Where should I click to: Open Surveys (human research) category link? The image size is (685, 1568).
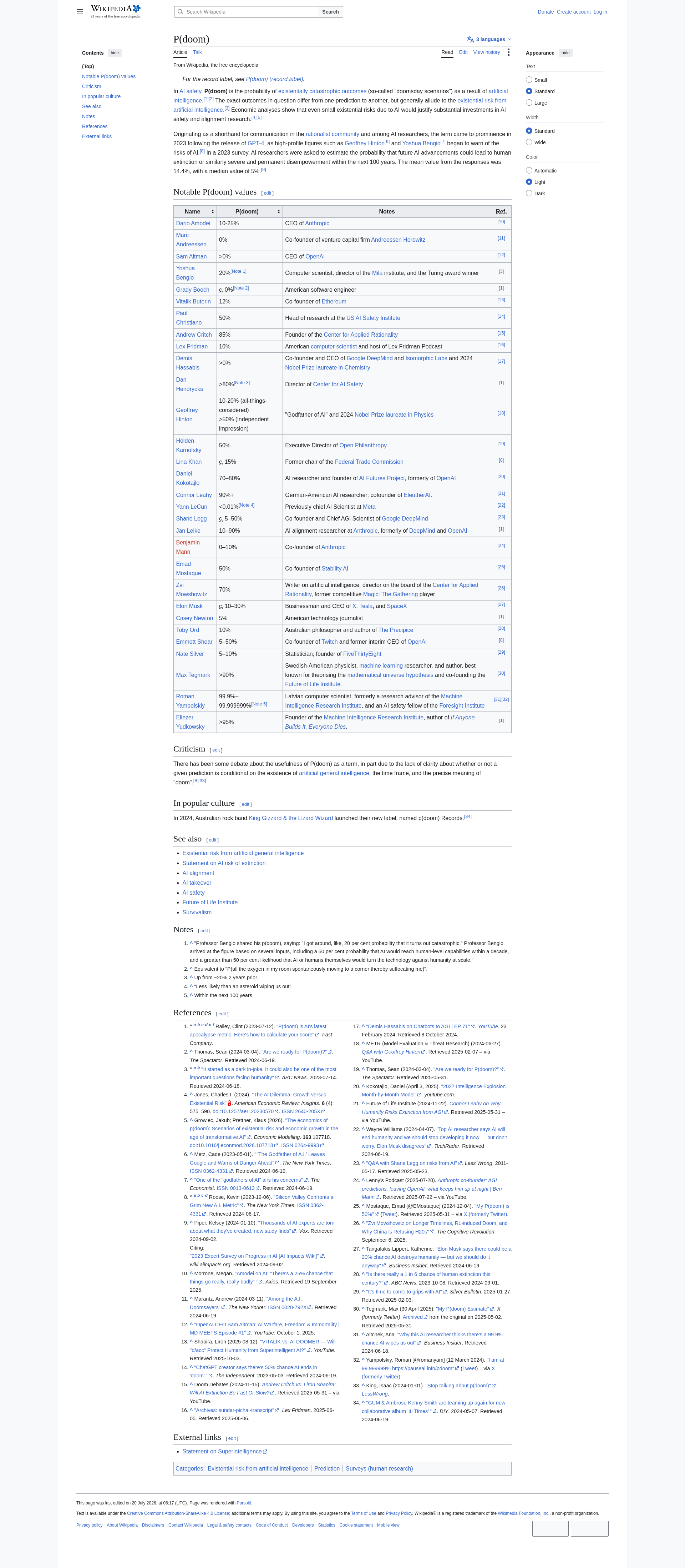click(x=379, y=1468)
